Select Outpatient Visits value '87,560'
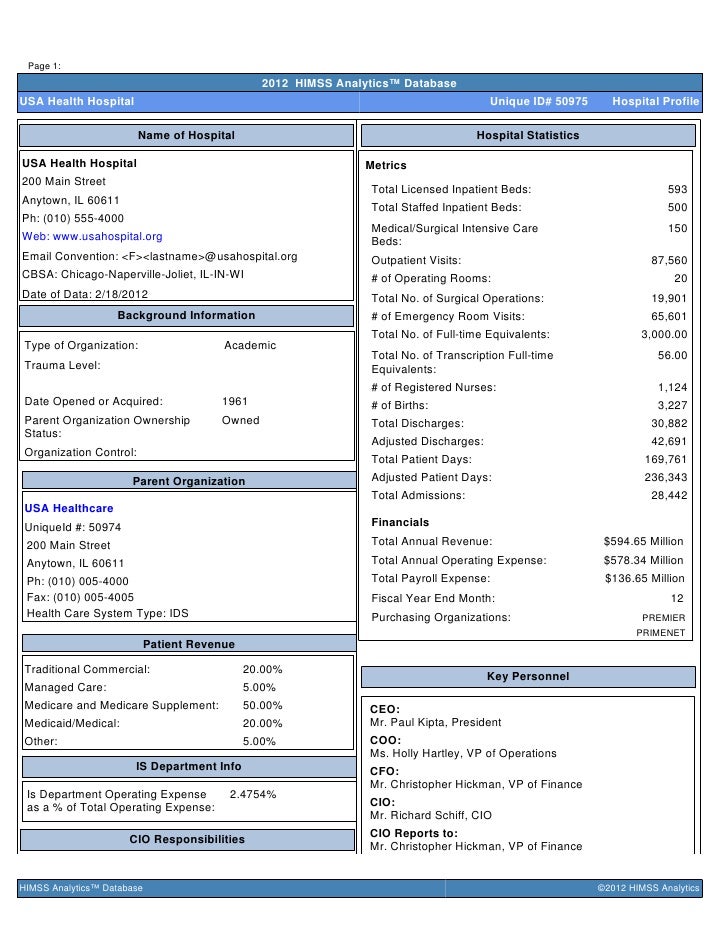The image size is (728, 942). 669,260
